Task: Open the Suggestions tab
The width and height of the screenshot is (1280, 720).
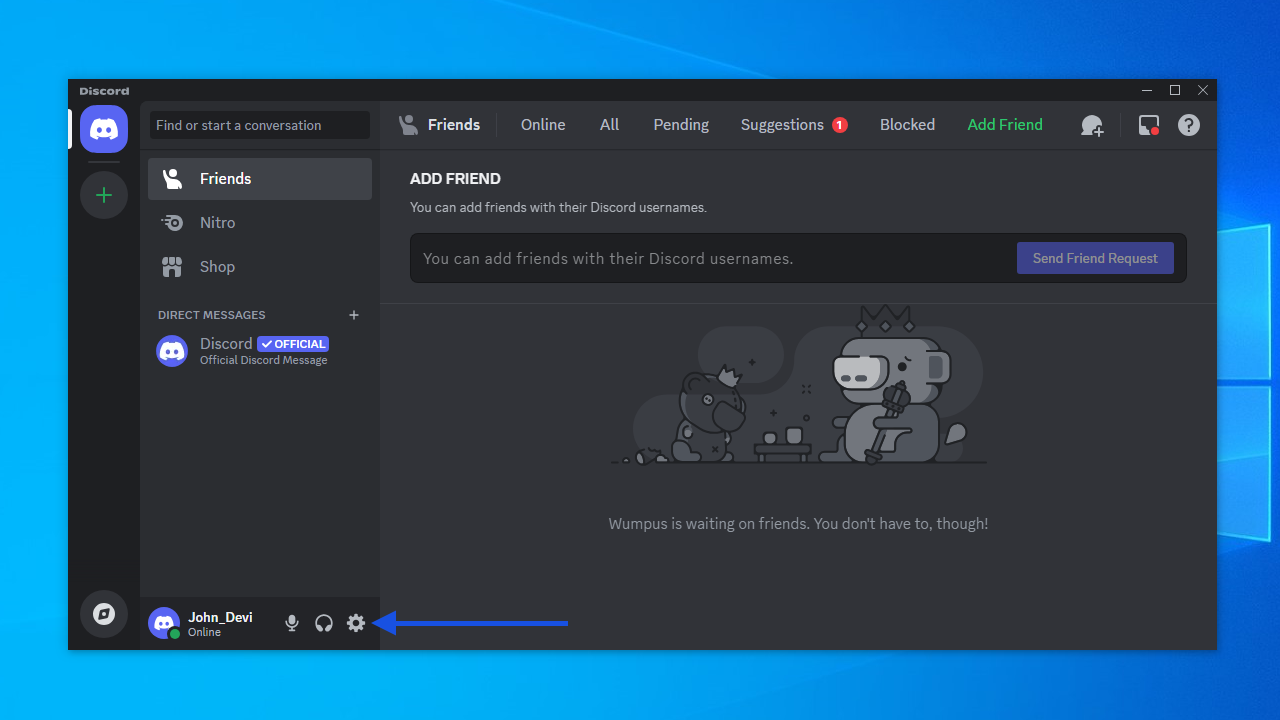Action: click(782, 125)
